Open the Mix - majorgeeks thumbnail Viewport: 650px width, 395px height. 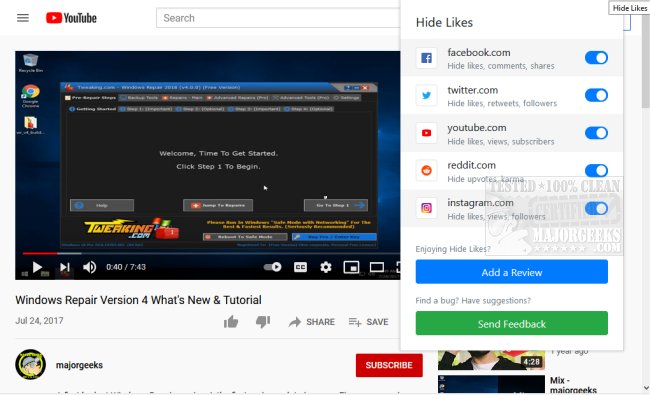[491, 384]
